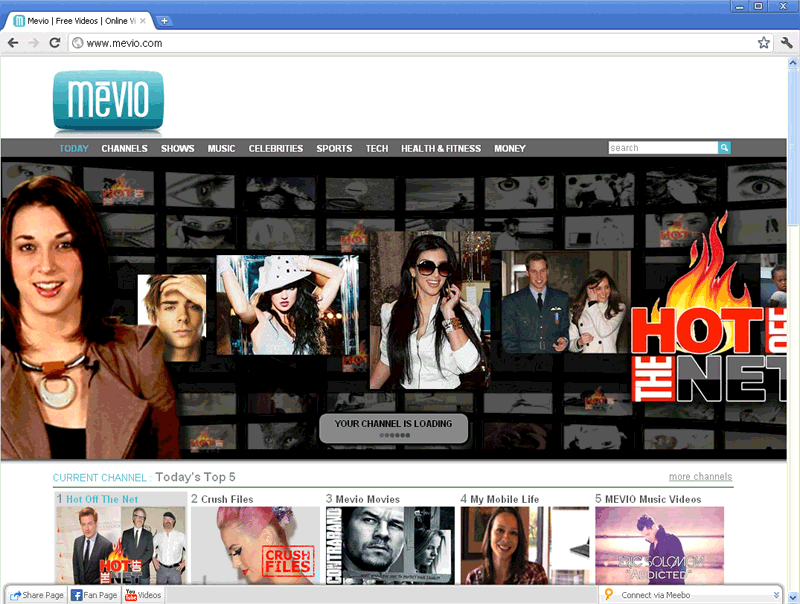
Task: Click the Mevio logo
Action: [x=108, y=101]
